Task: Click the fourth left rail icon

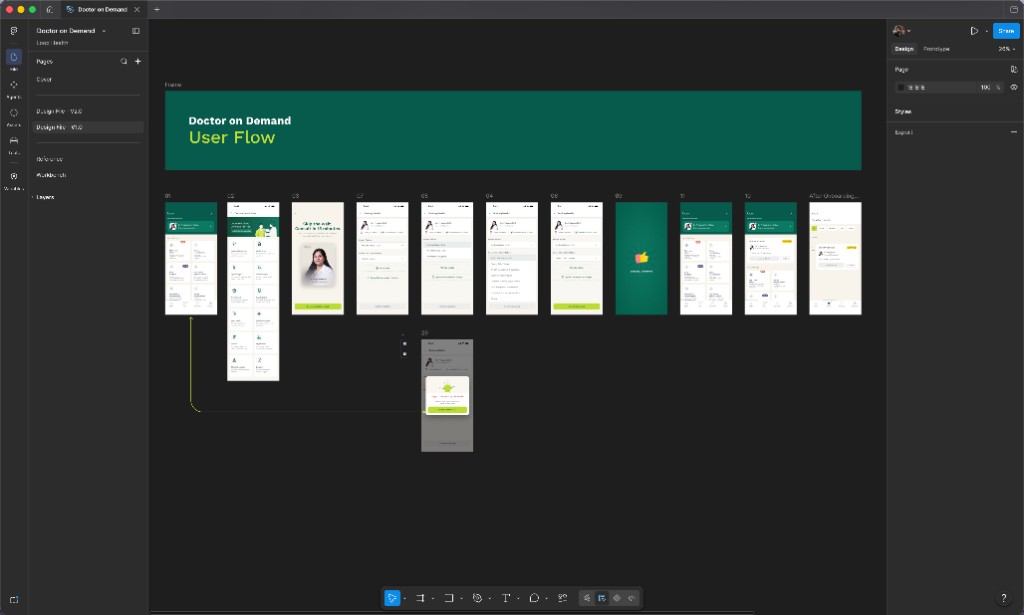Action: click(14, 140)
